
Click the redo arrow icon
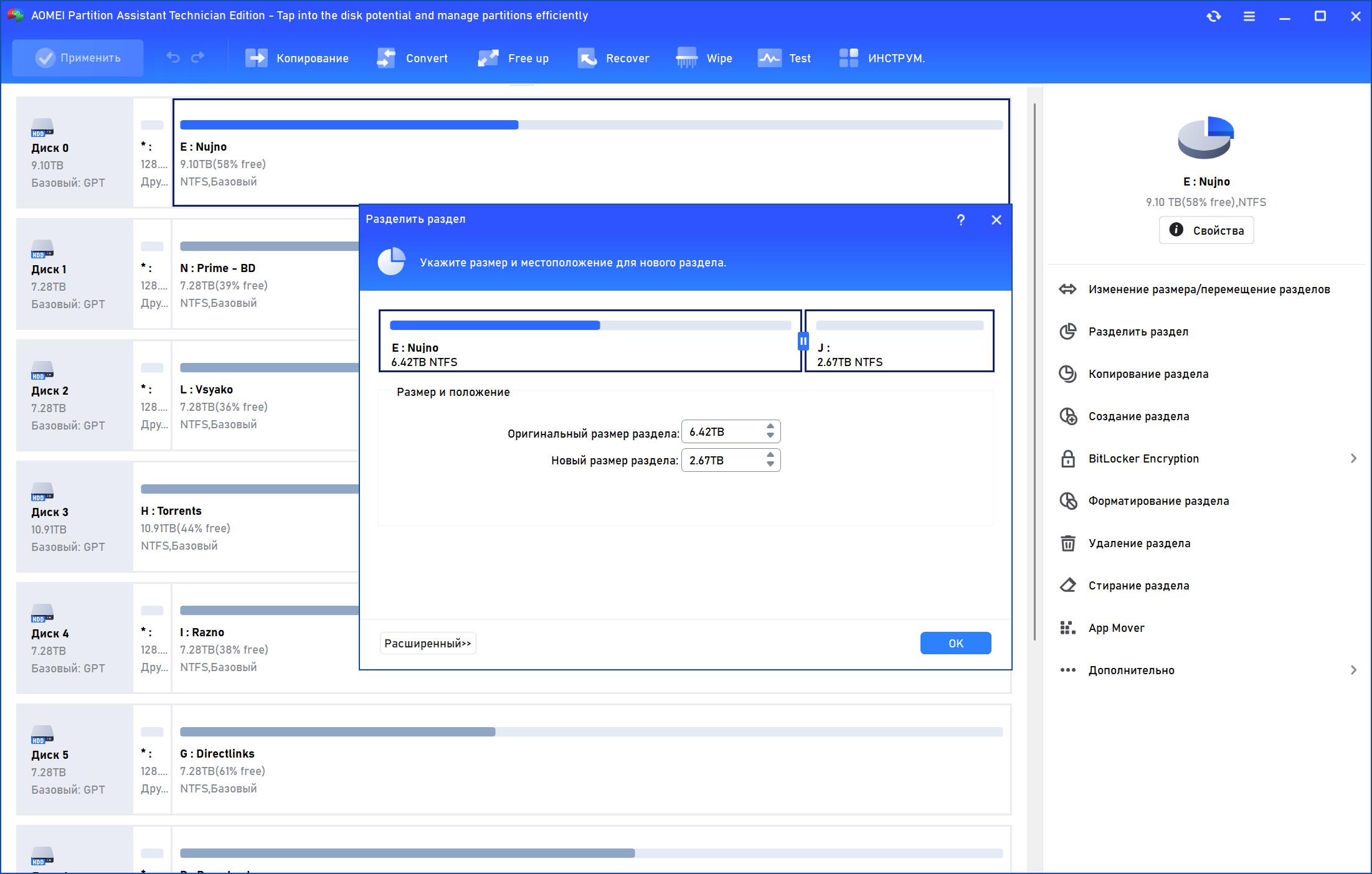point(197,58)
